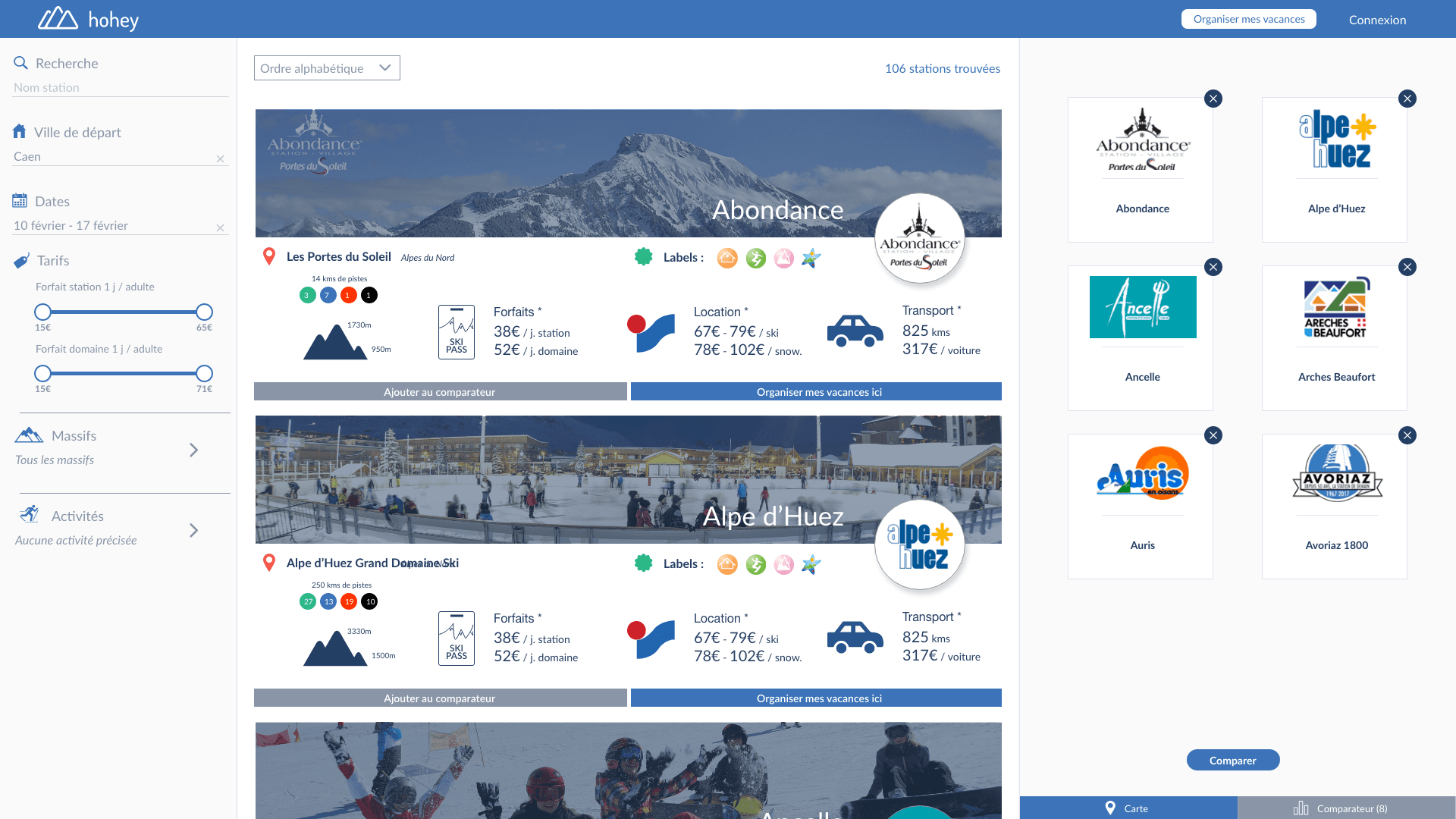Screen dimensions: 1456x819
Task: Switch to the Comparateur (8) tab
Action: click(x=1347, y=808)
